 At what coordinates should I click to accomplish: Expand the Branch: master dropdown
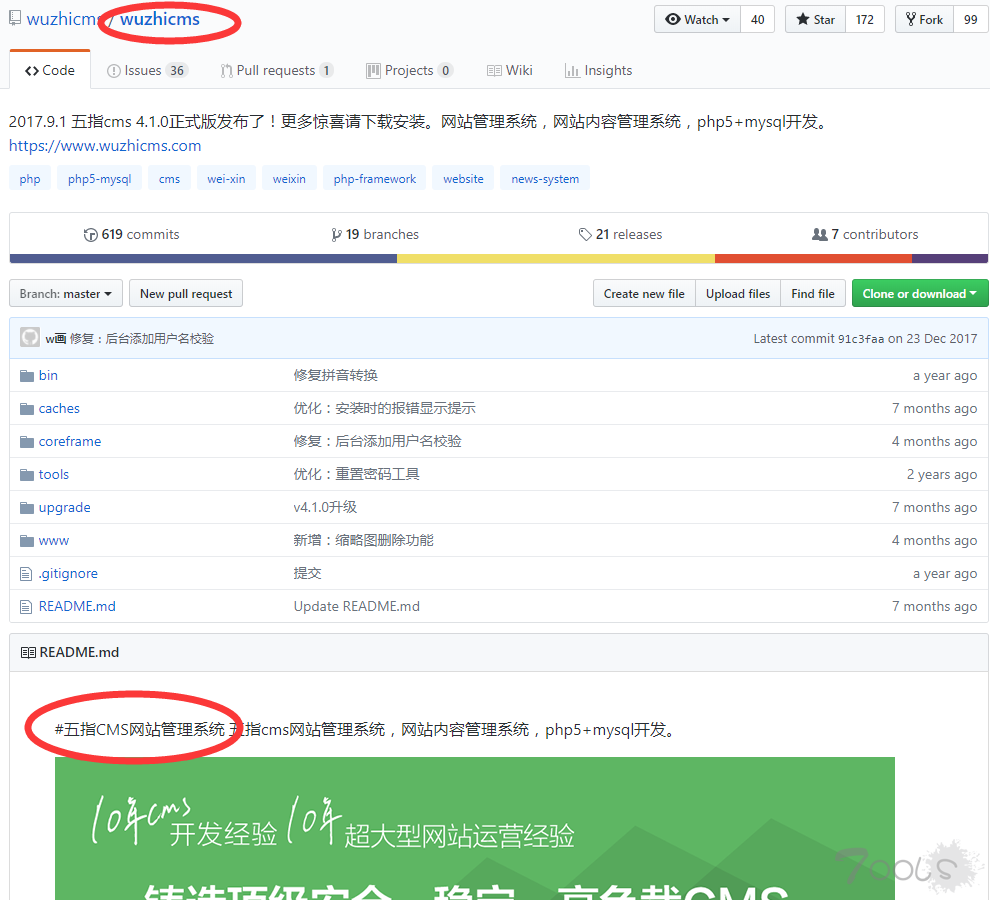point(66,294)
